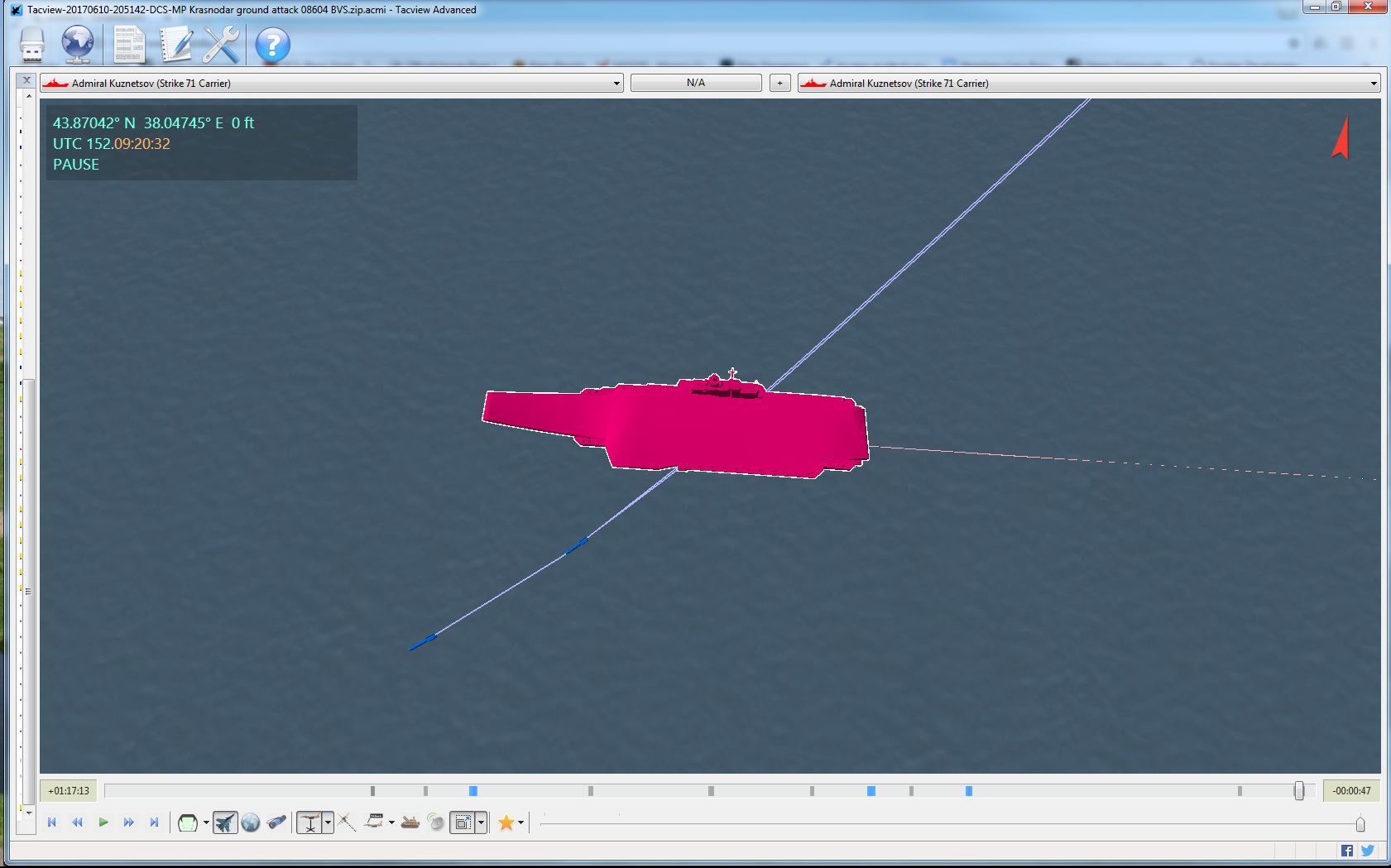The width and height of the screenshot is (1391, 868).
Task: Click the PAUSE status text in overlay
Action: click(x=75, y=164)
